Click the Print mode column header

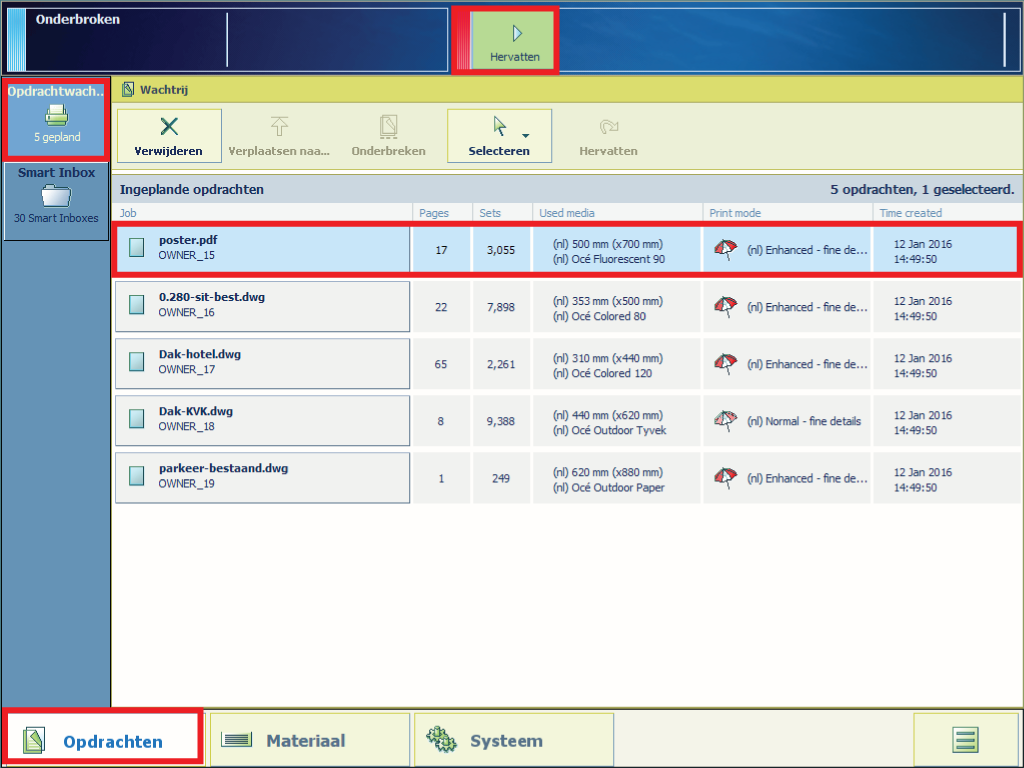[x=735, y=213]
